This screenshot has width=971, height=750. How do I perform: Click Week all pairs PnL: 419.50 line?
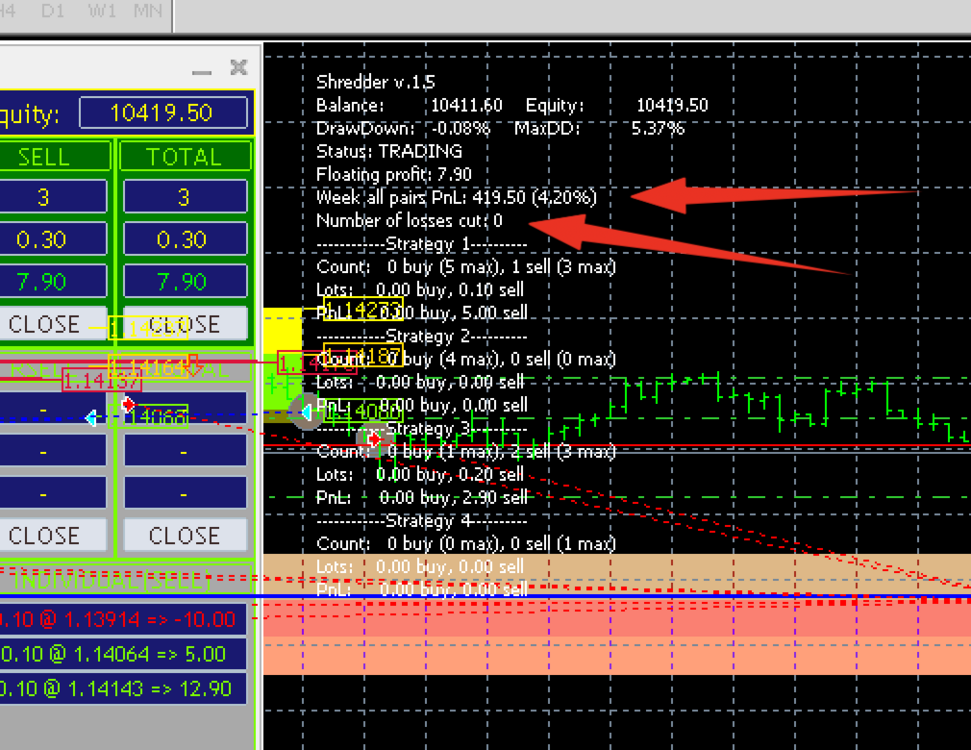(x=456, y=198)
